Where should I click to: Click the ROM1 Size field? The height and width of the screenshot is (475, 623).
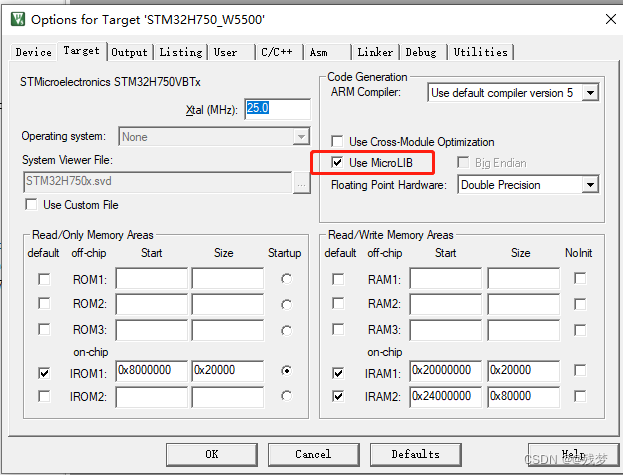228,278
